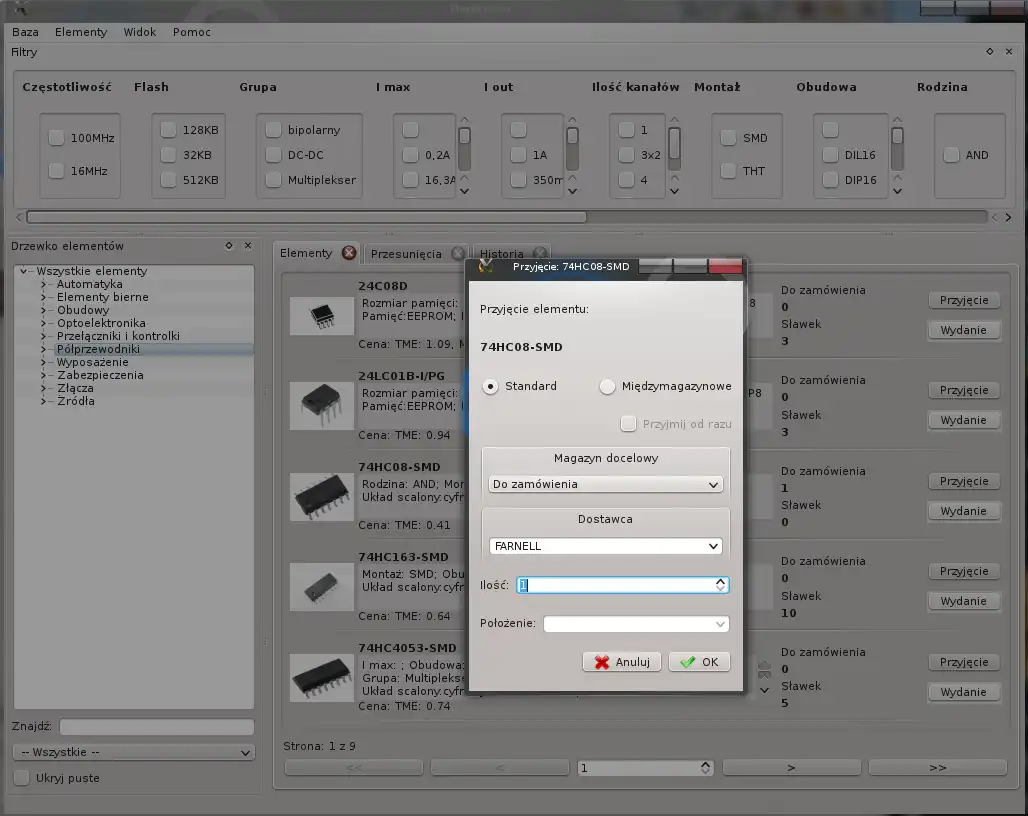
Task: Tick the Ukryj puste checkbox
Action: coord(22,778)
